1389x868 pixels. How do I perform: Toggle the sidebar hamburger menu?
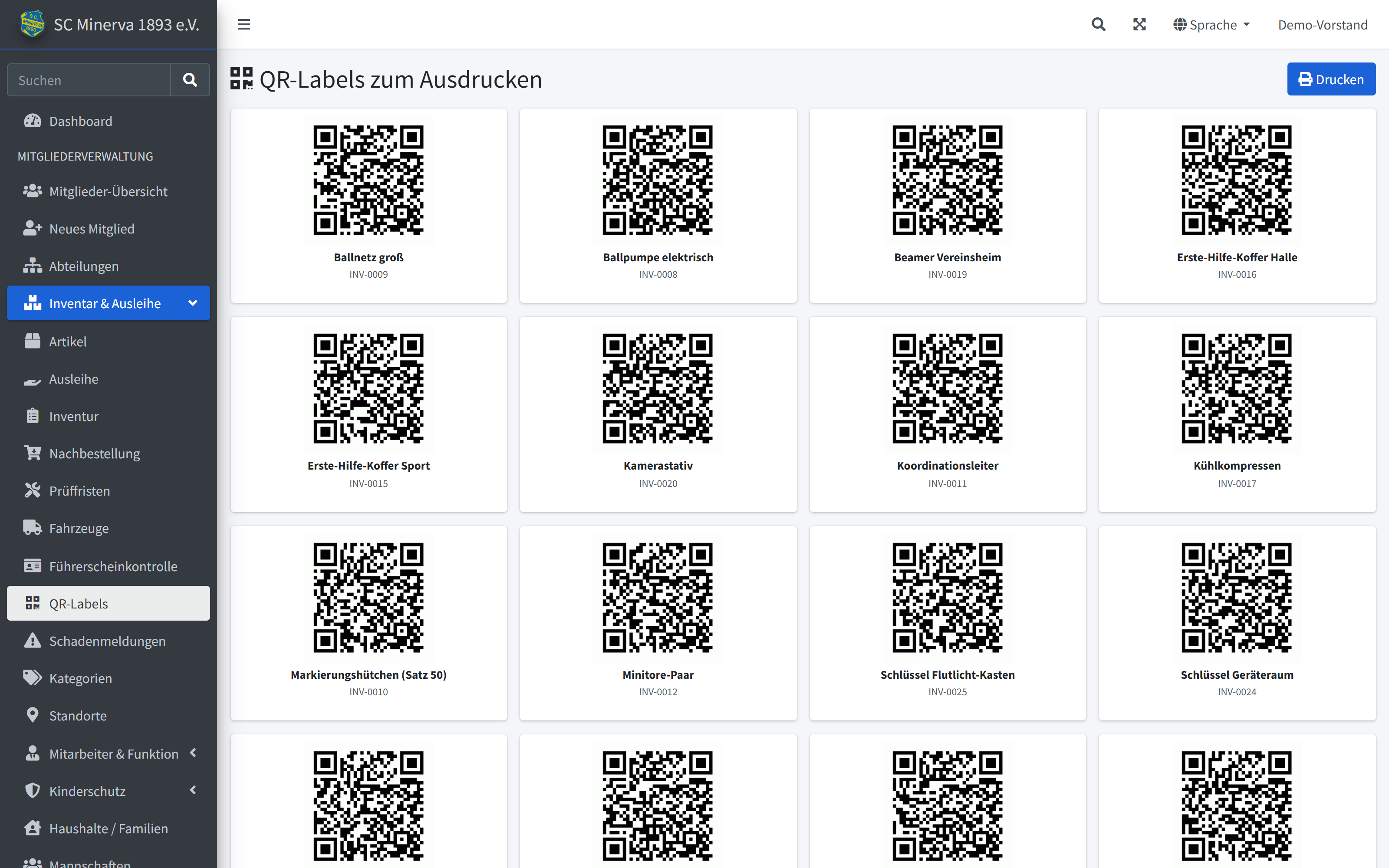[x=244, y=25]
